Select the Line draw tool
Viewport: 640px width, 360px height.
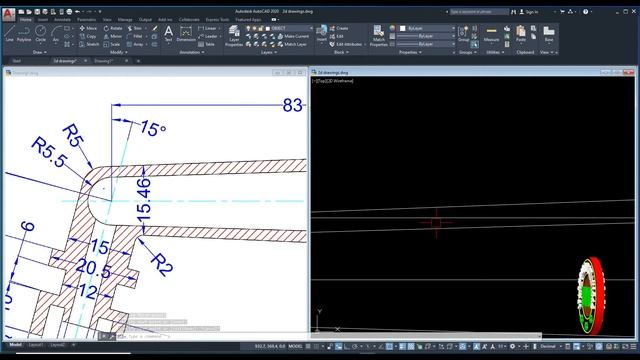pyautogui.click(x=9, y=33)
